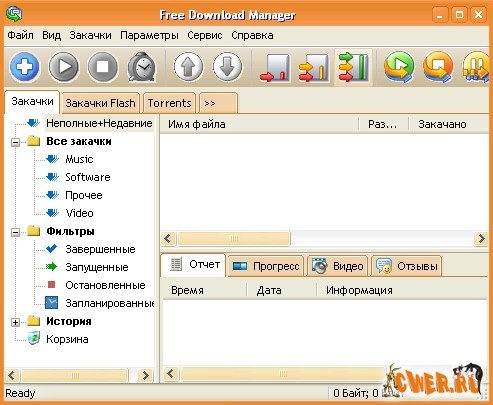Select Неполные+Недавние in the tree
The image size is (493, 405).
[99, 123]
